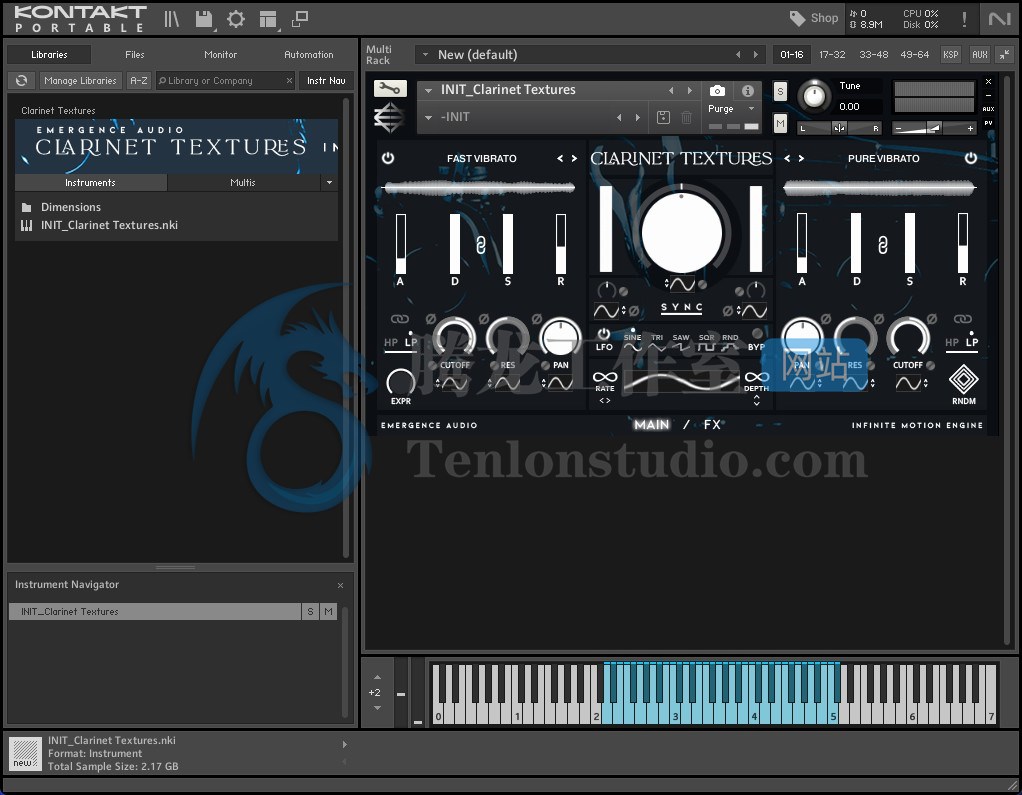The height and width of the screenshot is (795, 1022).
Task: Click the snapshot camera icon
Action: click(717, 91)
